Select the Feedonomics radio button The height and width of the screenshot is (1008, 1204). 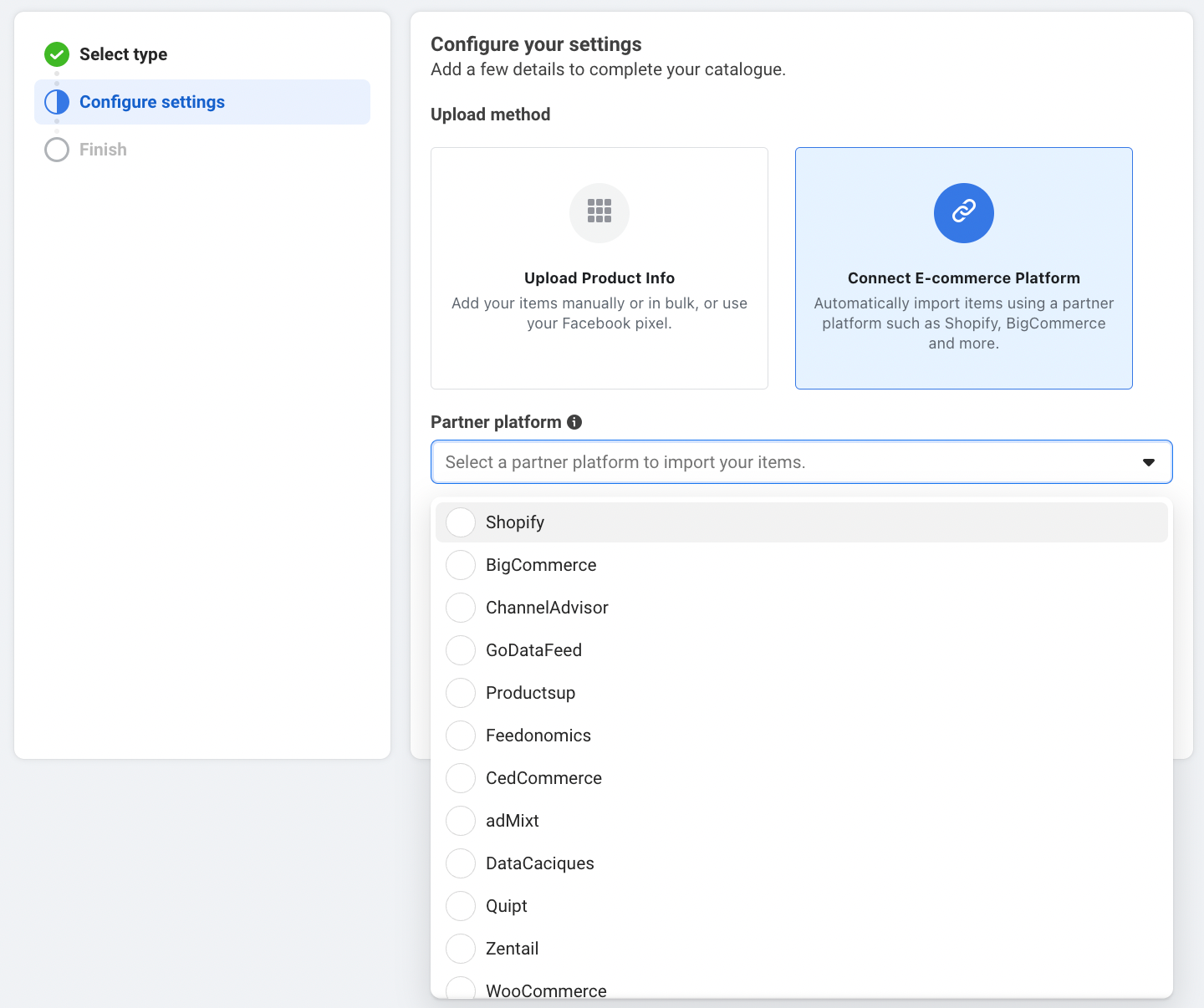click(x=461, y=736)
